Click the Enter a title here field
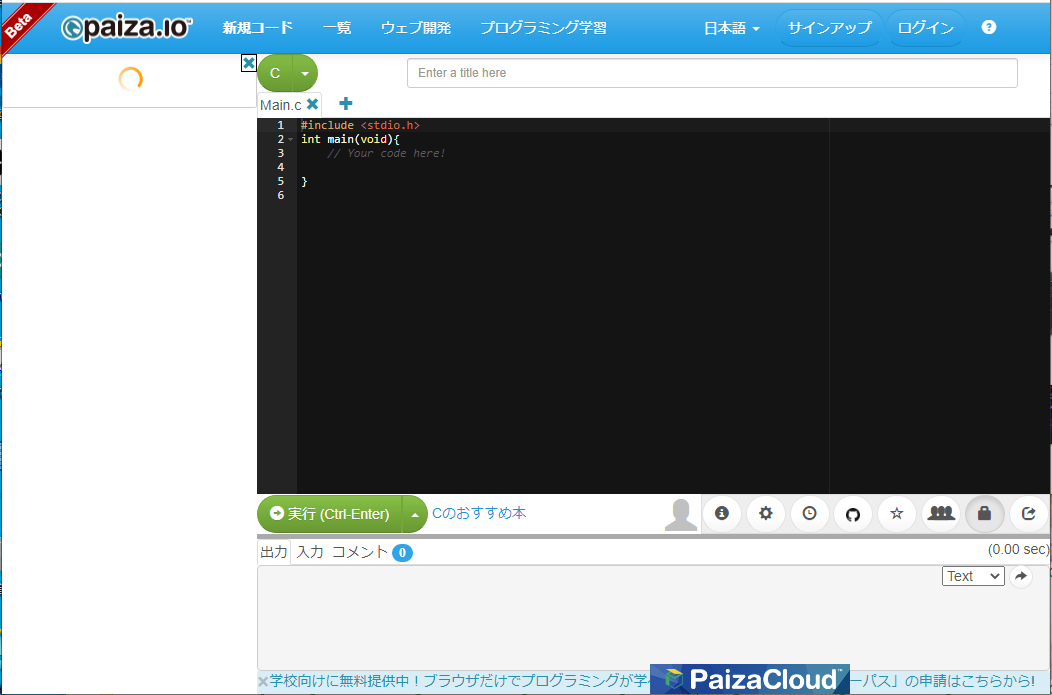1052x695 pixels. [x=712, y=73]
